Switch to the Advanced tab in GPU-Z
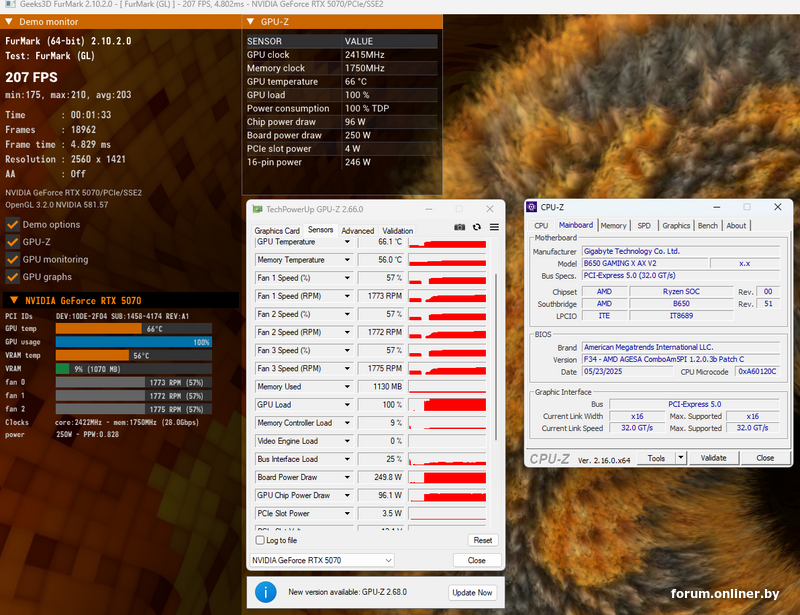The image size is (800, 615). point(358,231)
